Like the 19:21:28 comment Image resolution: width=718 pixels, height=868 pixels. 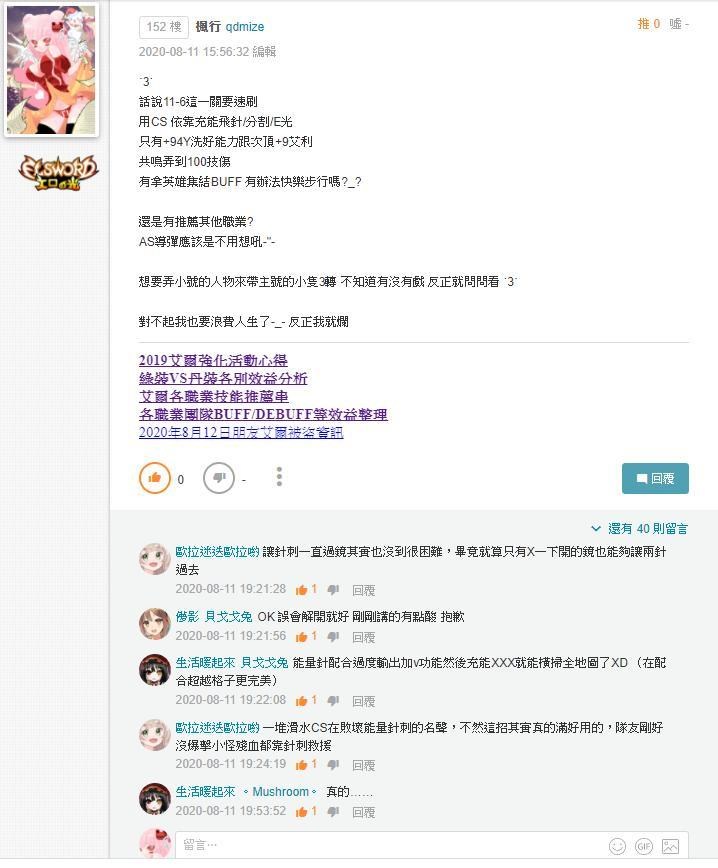click(x=301, y=590)
